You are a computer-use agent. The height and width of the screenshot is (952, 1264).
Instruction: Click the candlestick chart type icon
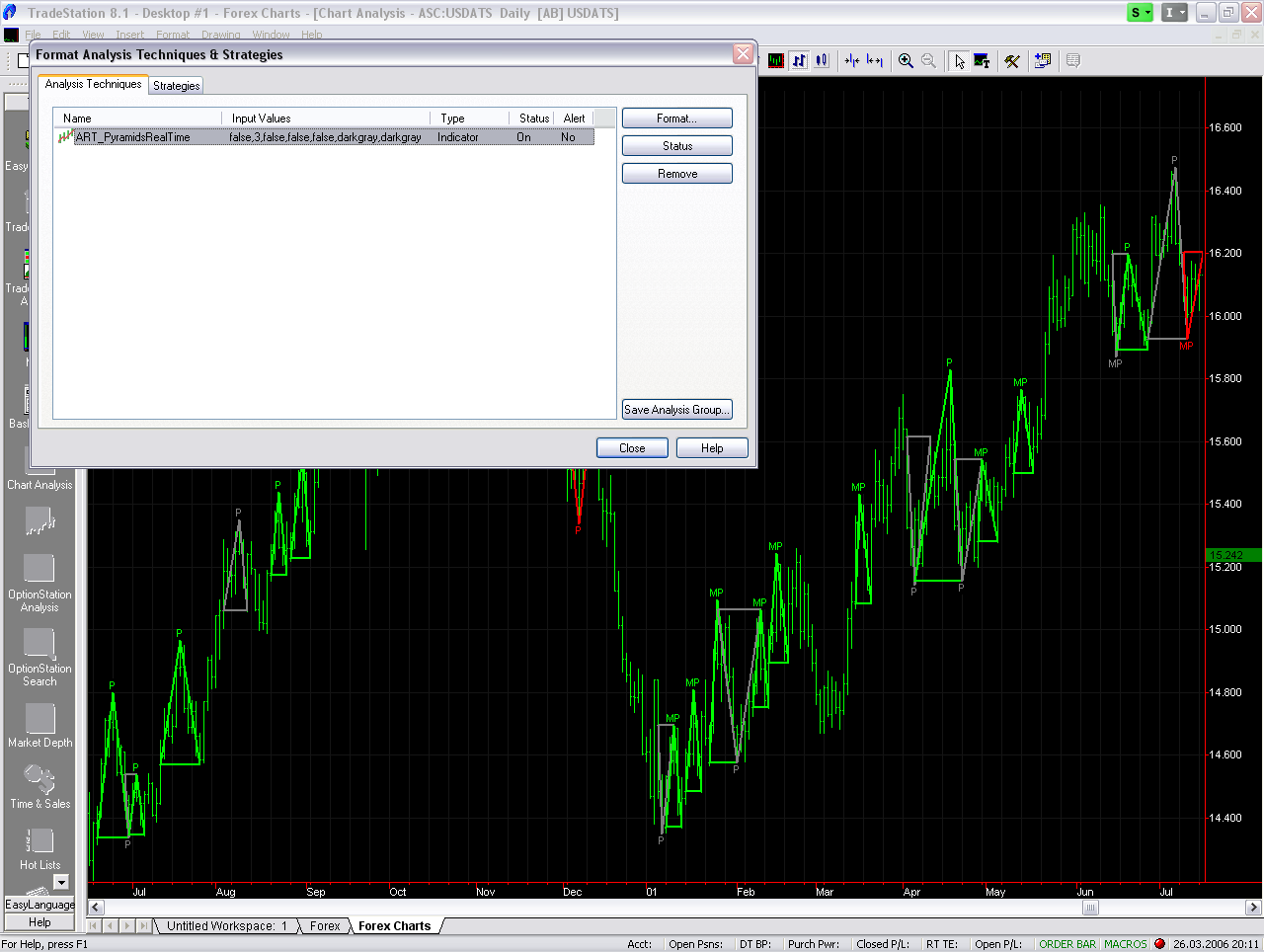click(822, 61)
